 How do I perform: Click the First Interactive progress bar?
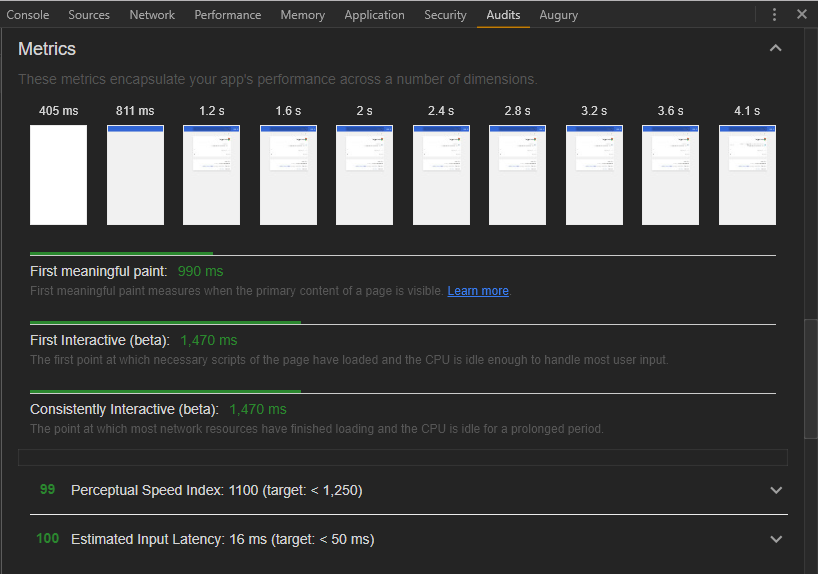403,323
